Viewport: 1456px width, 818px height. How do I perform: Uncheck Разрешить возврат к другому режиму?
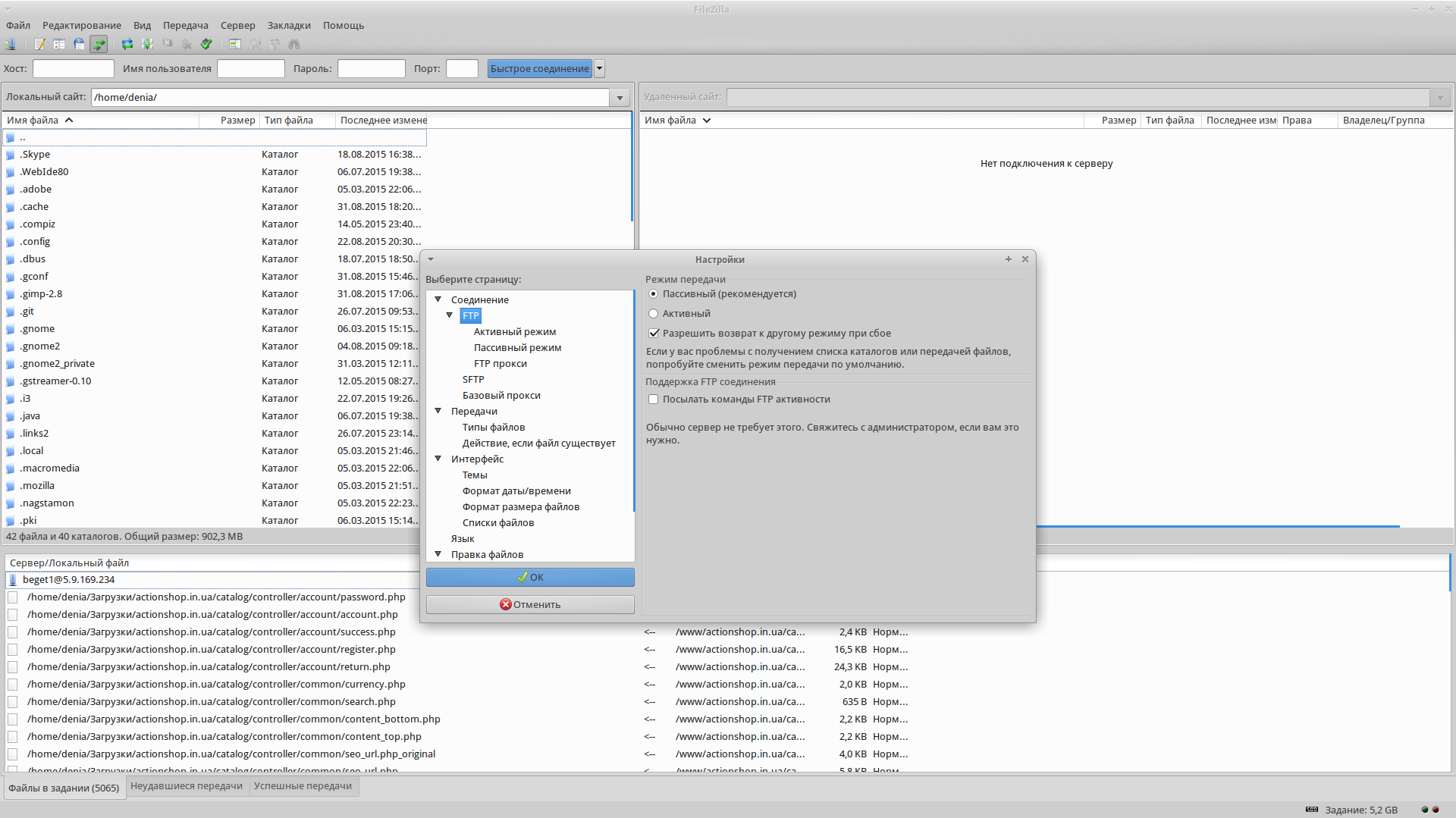654,333
